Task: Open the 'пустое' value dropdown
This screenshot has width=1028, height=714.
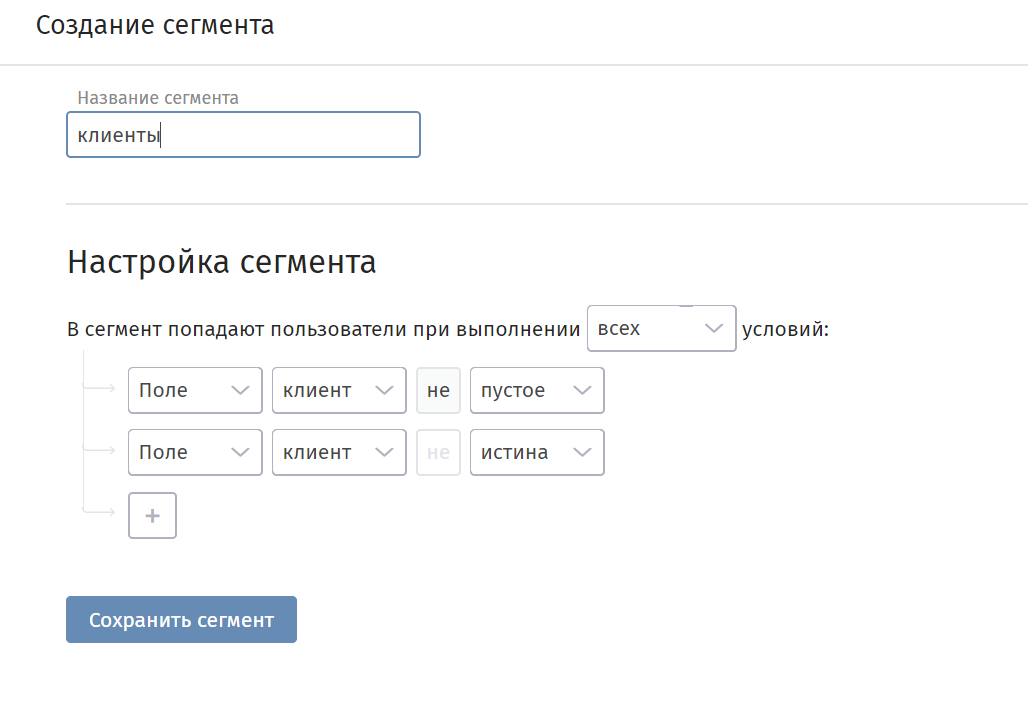Action: pos(537,390)
